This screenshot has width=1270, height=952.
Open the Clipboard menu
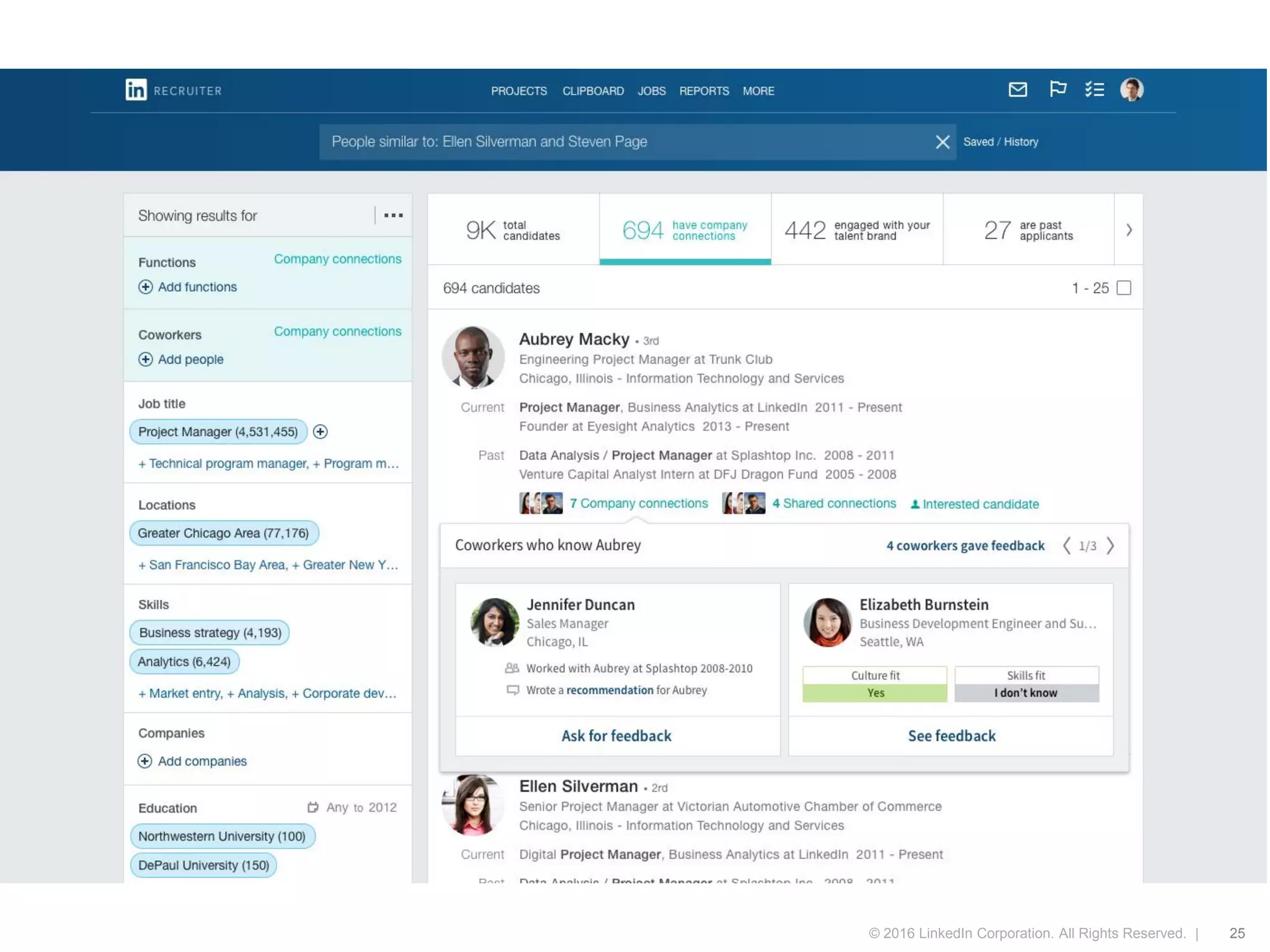(593, 91)
